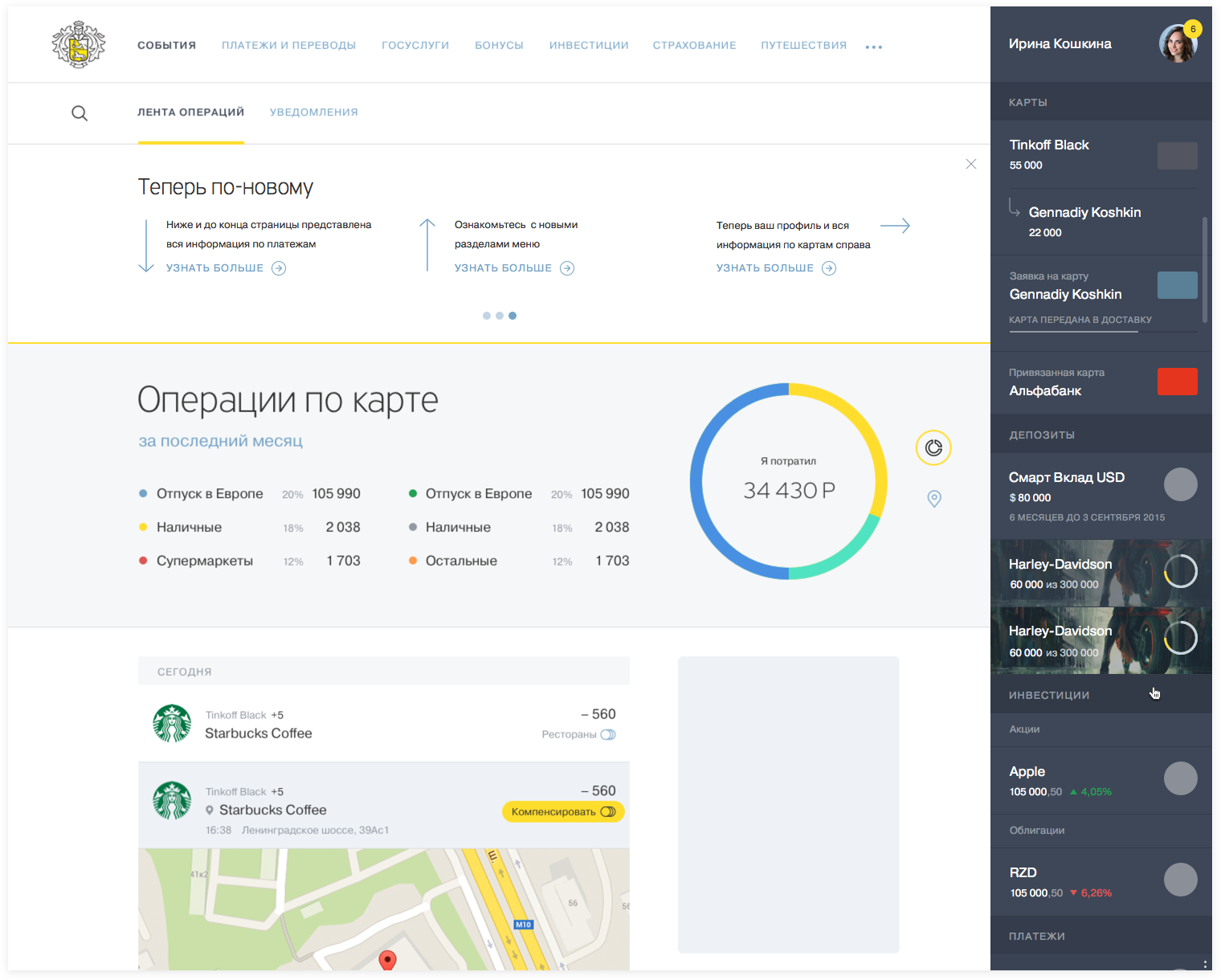1221x980 pixels.
Task: Click the blue card swatch for Заявка на карту
Action: [1178, 285]
